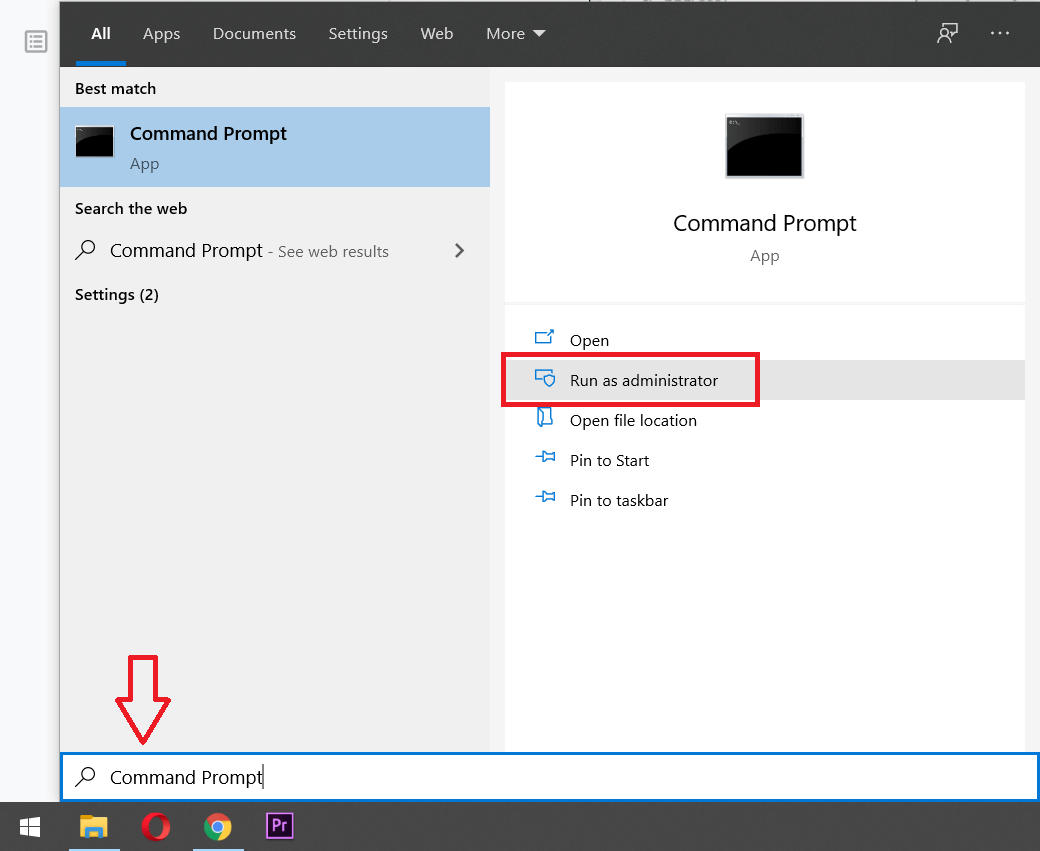Click inside the search input field
Screen dimensions: 1040x851
coord(400,777)
